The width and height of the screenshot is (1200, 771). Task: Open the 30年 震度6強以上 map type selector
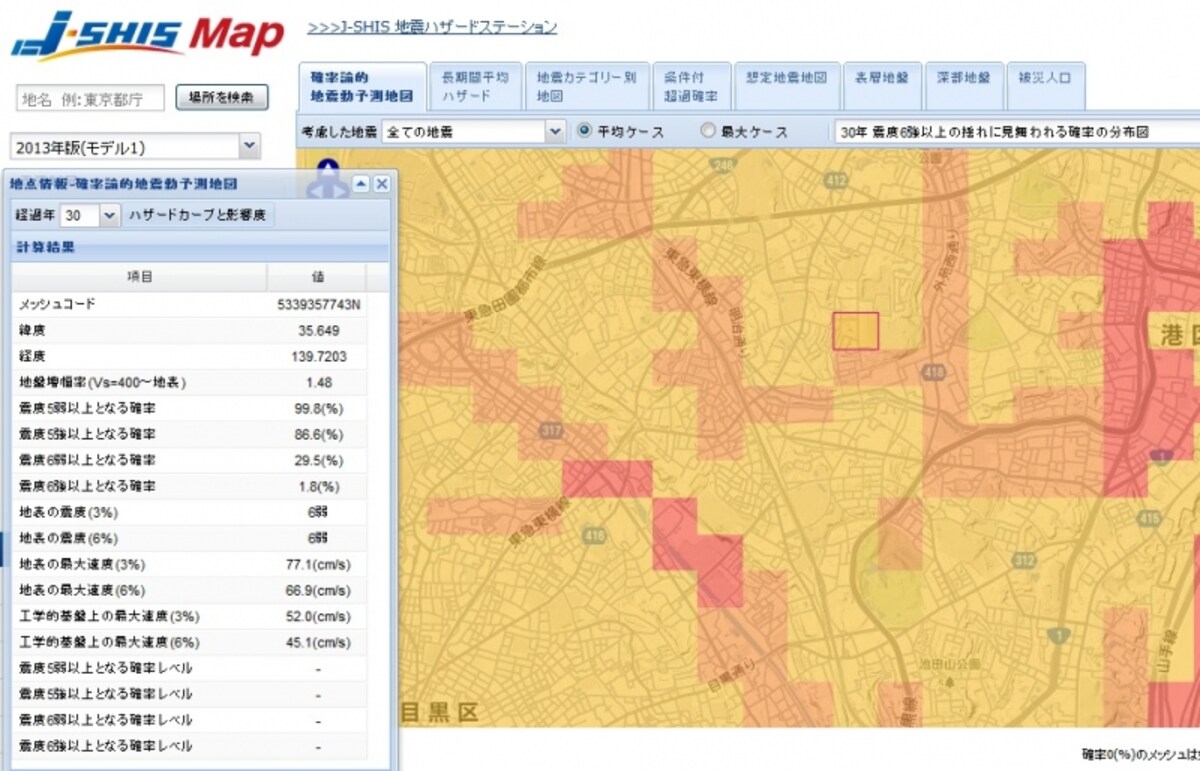1016,131
